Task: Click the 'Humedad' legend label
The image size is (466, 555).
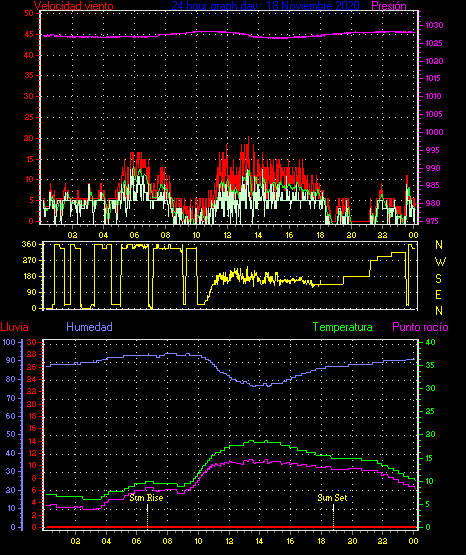Action: [x=90, y=327]
